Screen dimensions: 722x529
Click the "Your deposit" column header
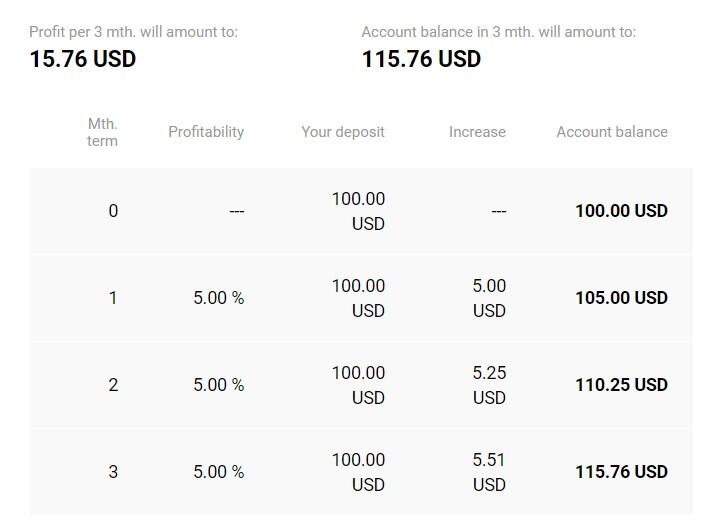[x=343, y=132]
